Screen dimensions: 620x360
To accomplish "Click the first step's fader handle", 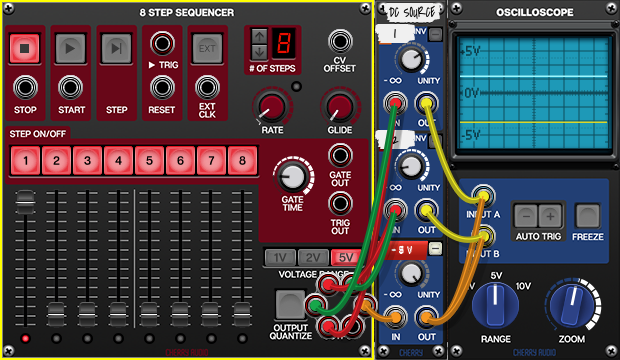I will click(25, 202).
